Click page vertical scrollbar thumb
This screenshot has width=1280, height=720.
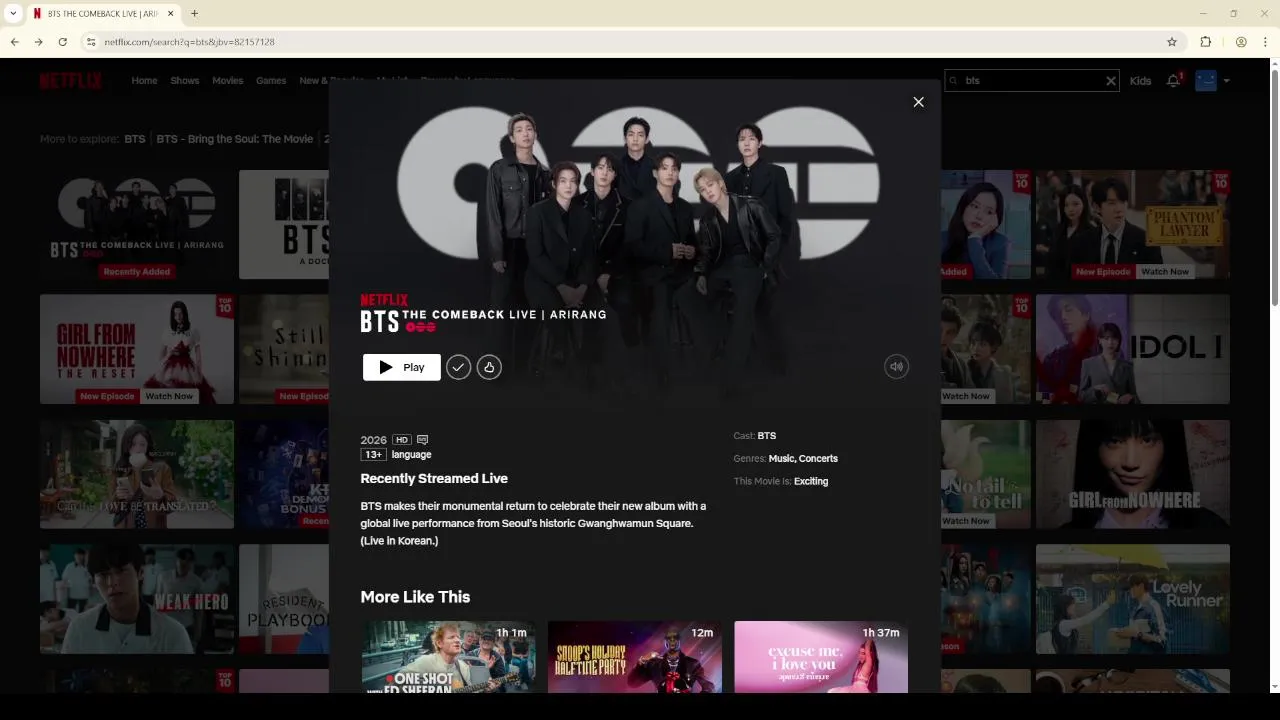[x=1274, y=188]
